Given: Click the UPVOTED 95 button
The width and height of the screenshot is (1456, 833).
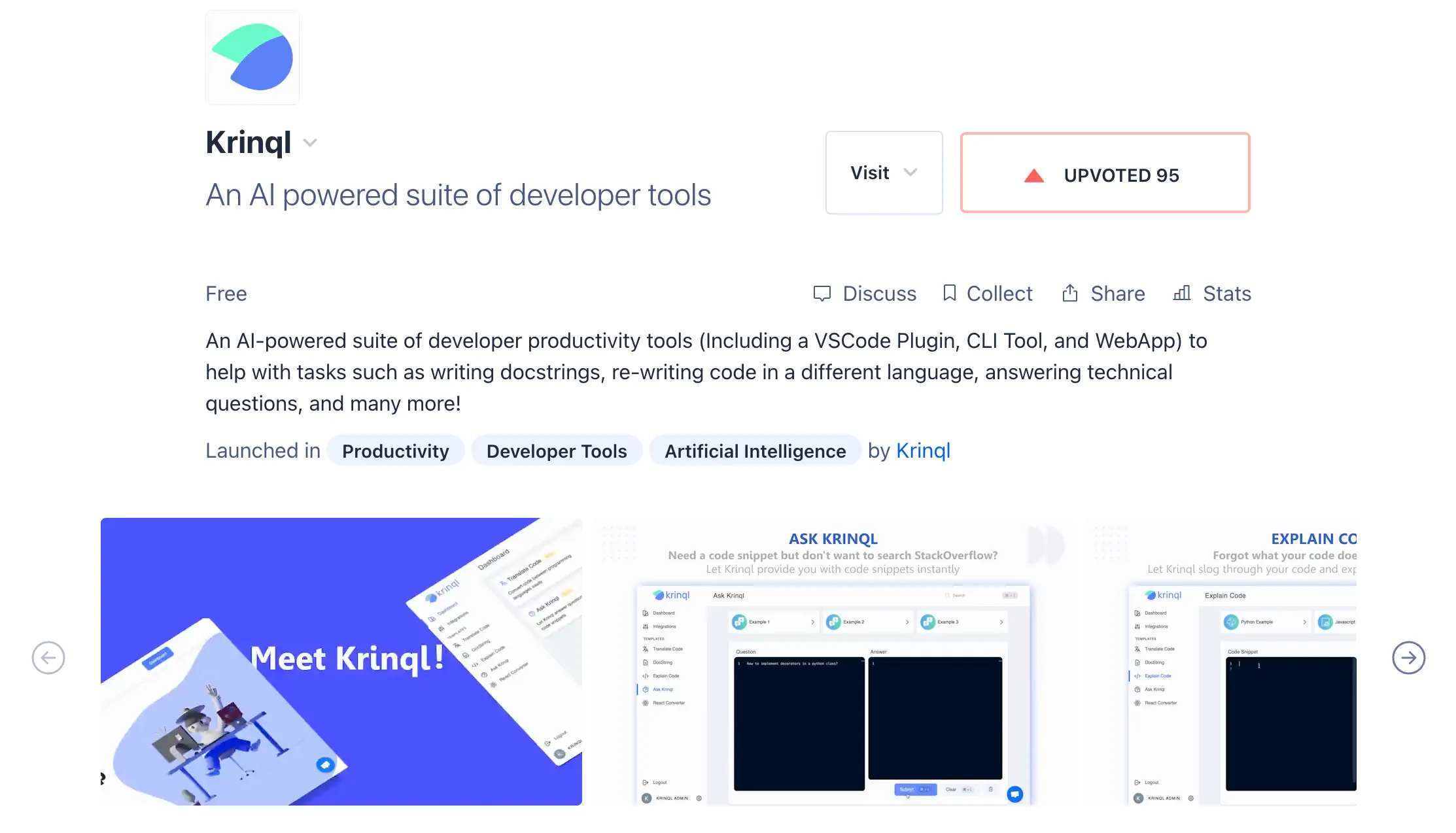Looking at the screenshot, I should coord(1105,173).
